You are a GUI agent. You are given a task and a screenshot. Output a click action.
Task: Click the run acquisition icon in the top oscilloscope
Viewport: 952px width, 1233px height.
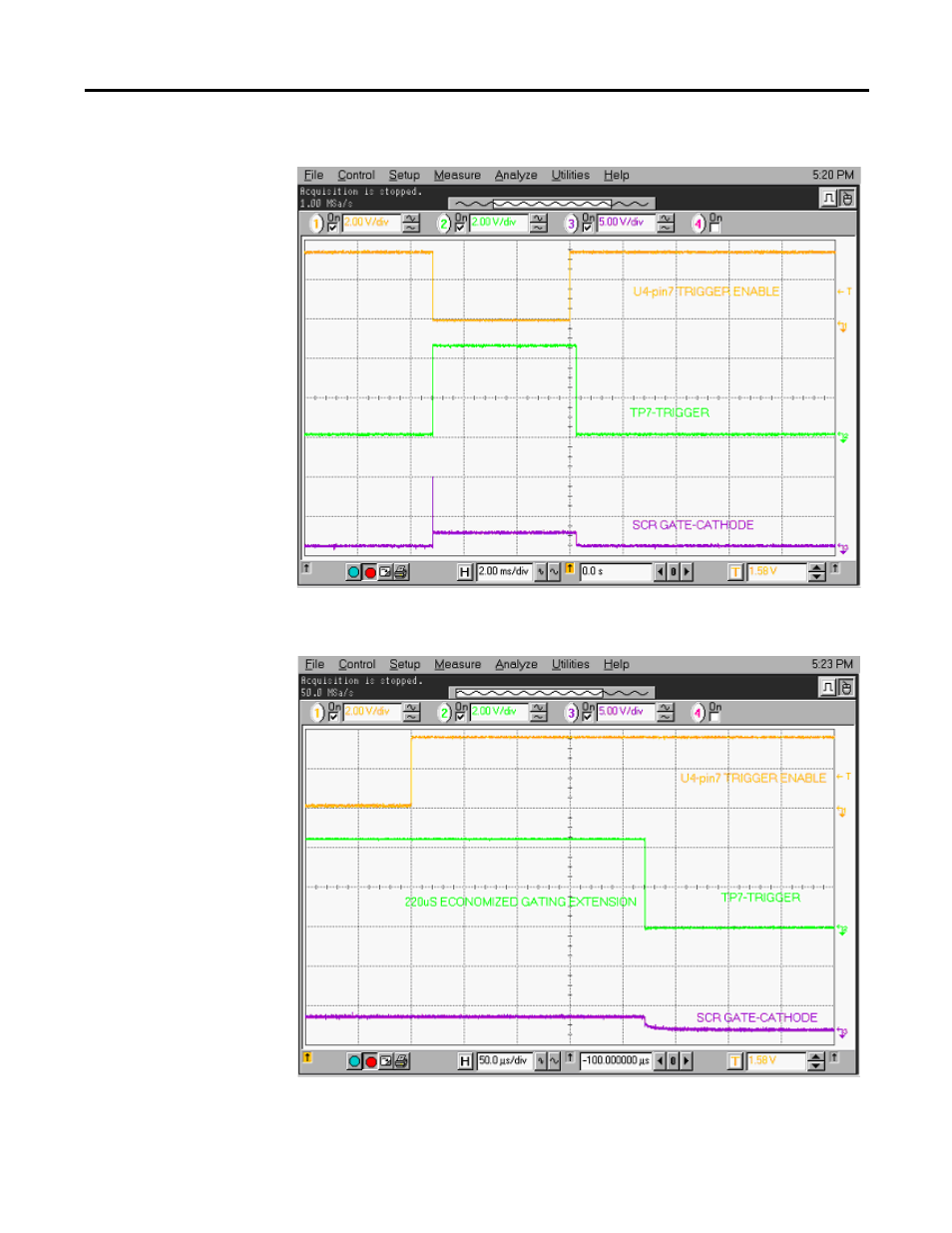point(354,572)
